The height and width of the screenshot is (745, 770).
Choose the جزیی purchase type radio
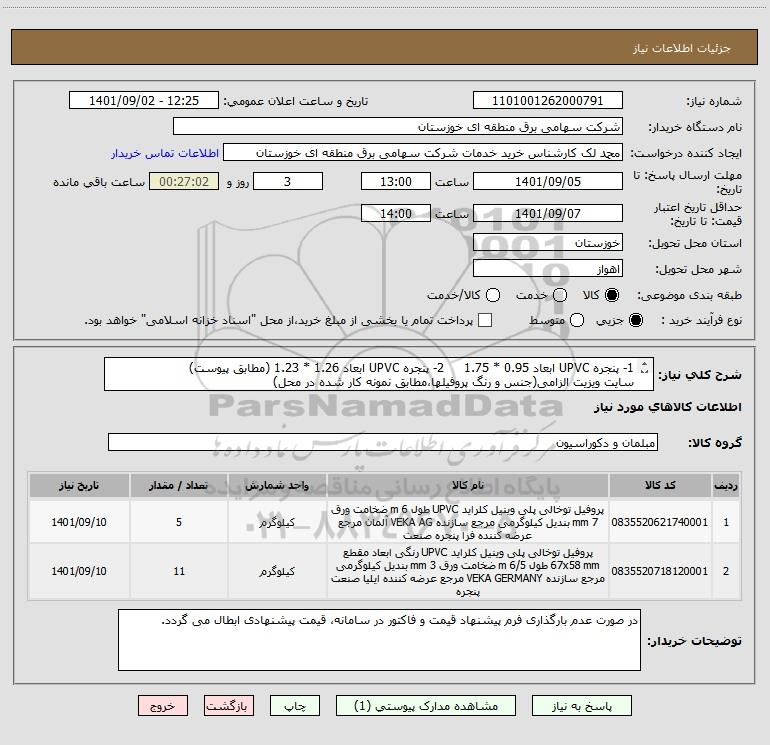[635, 320]
